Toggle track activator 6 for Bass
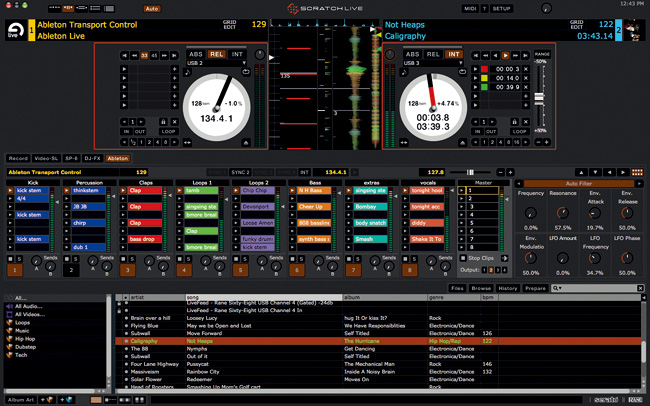The width and height of the screenshot is (650, 406). click(x=296, y=270)
